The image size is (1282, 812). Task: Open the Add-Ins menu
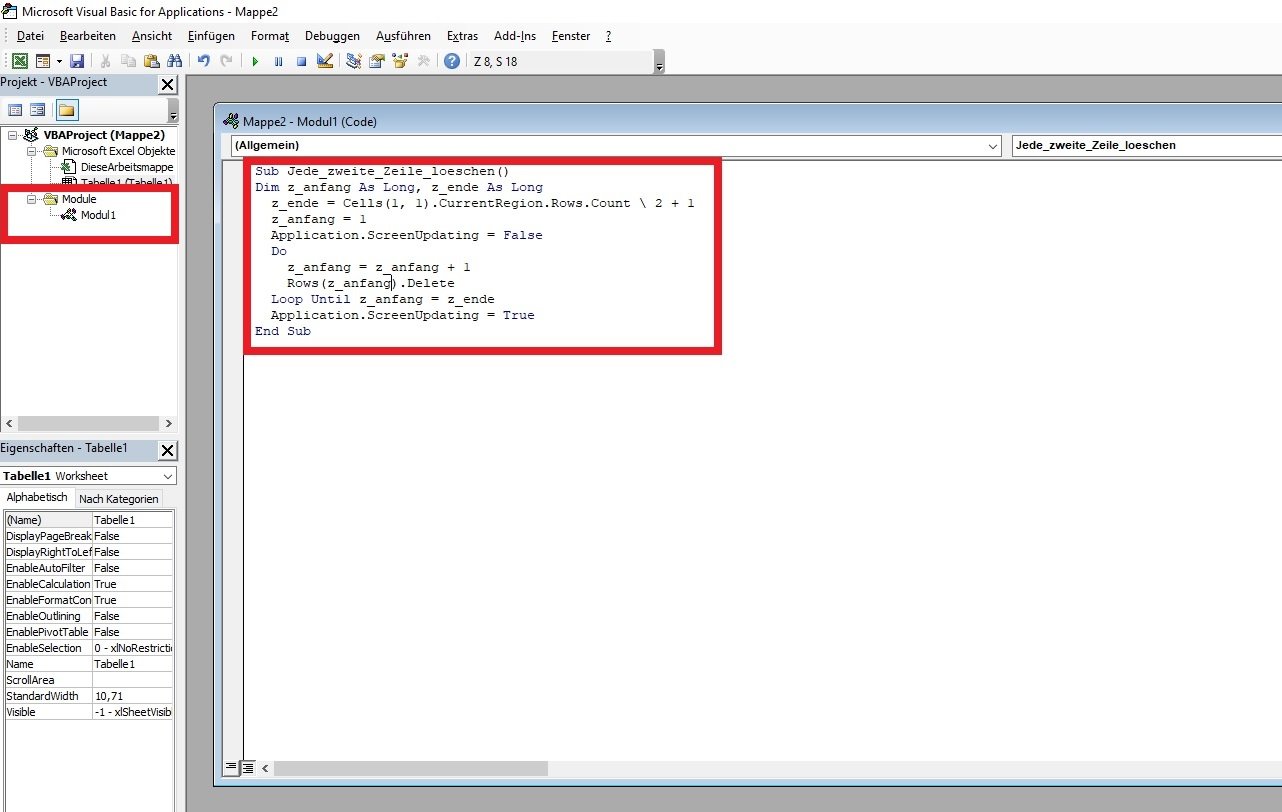coord(515,36)
